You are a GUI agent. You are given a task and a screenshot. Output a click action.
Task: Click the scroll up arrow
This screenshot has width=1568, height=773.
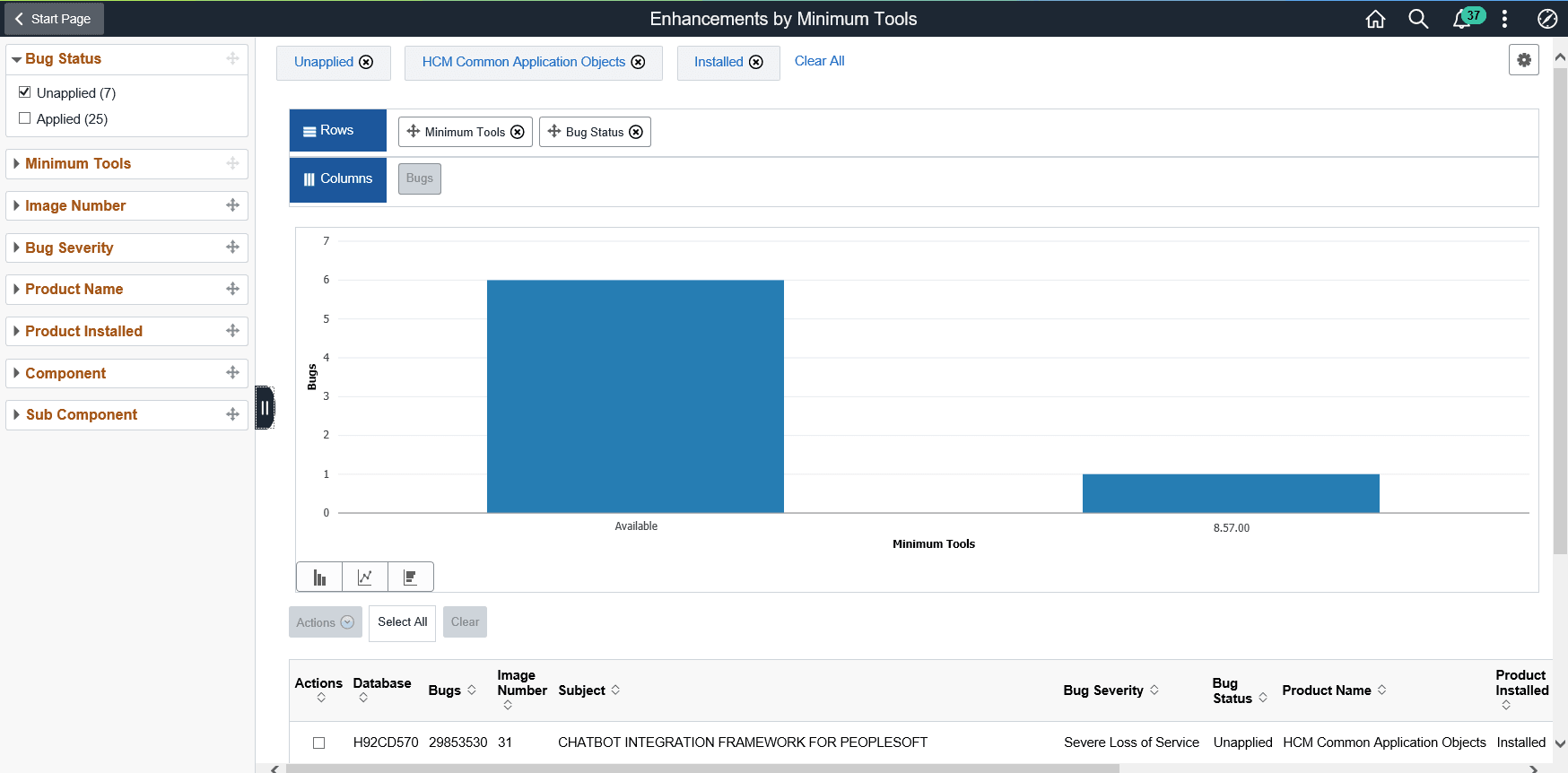(1560, 56)
